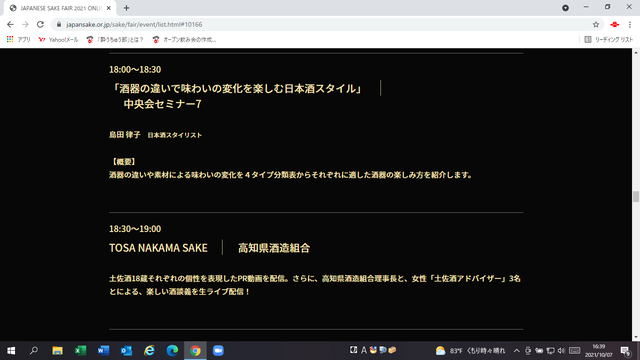The height and width of the screenshot is (360, 640).
Task: Click the IME A input mode indicator
Action: tap(364, 350)
